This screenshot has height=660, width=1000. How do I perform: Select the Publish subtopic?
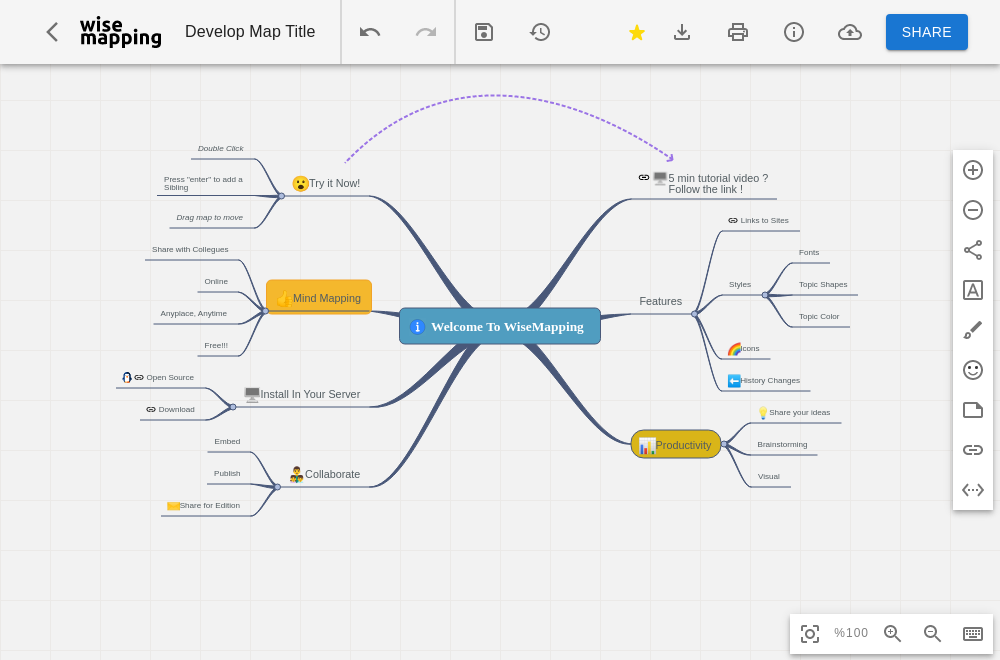click(x=227, y=474)
